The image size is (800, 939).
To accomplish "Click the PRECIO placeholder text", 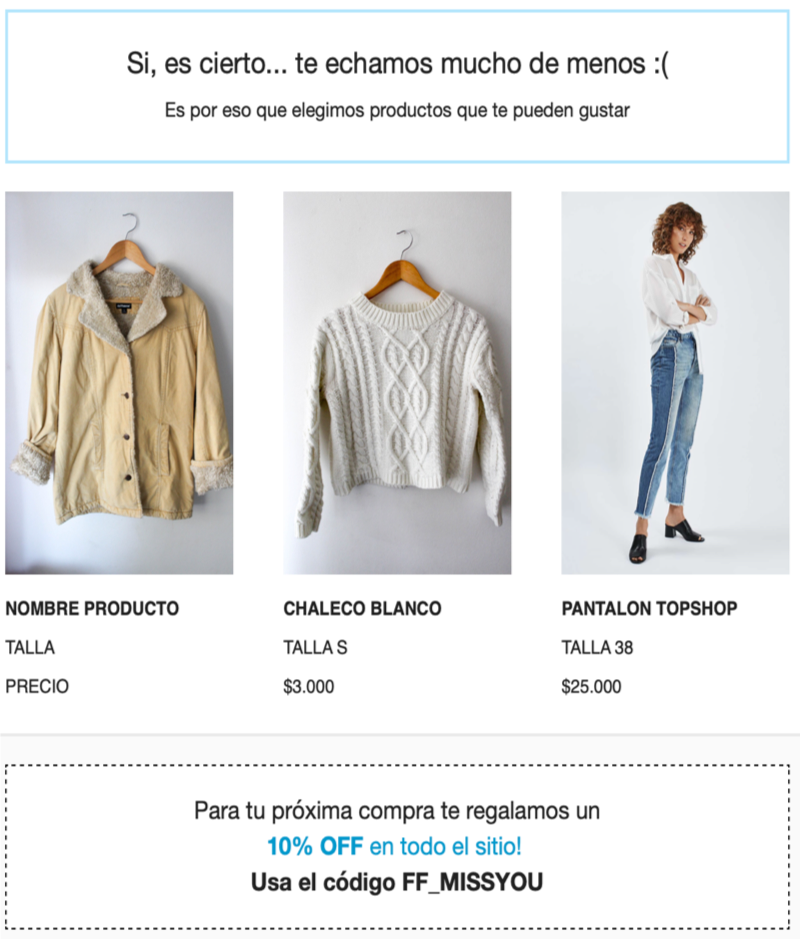I will (37, 686).
